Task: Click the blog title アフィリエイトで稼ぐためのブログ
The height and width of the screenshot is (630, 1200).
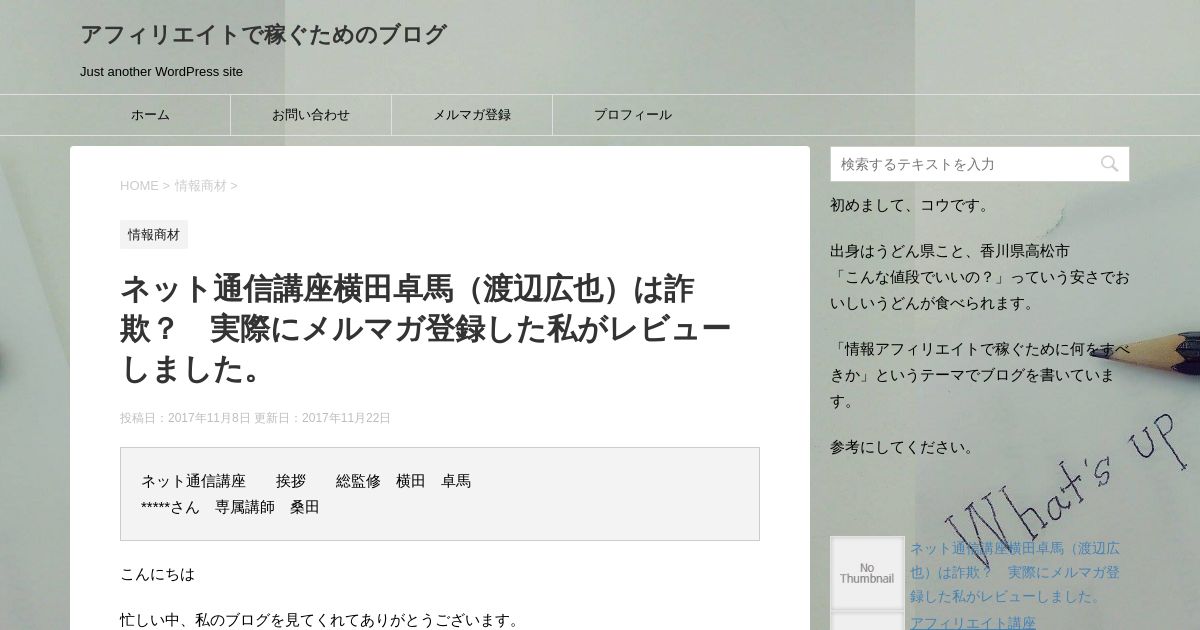Action: coord(263,35)
